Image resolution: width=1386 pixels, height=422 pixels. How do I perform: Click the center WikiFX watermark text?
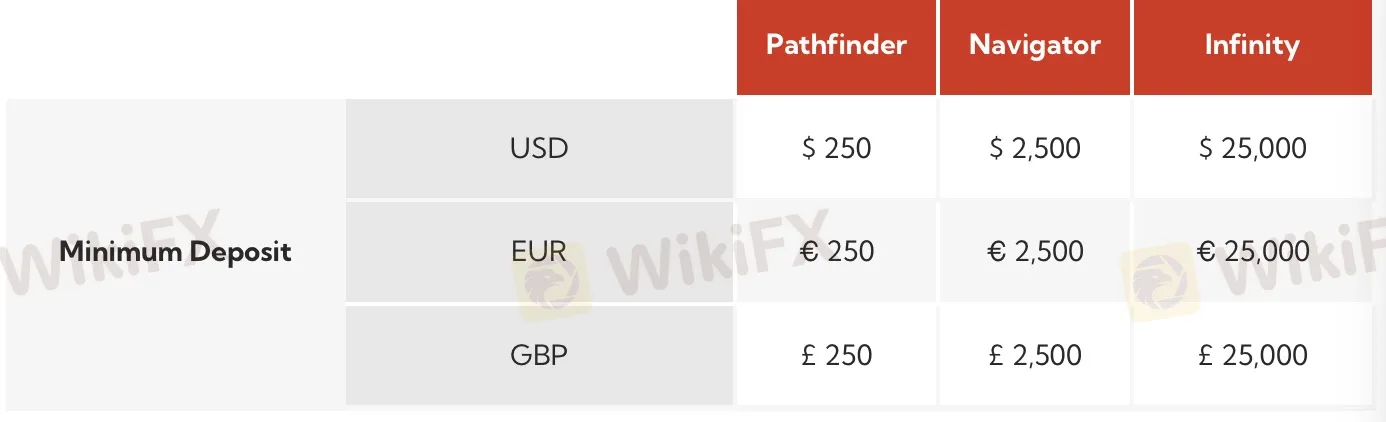[720, 250]
